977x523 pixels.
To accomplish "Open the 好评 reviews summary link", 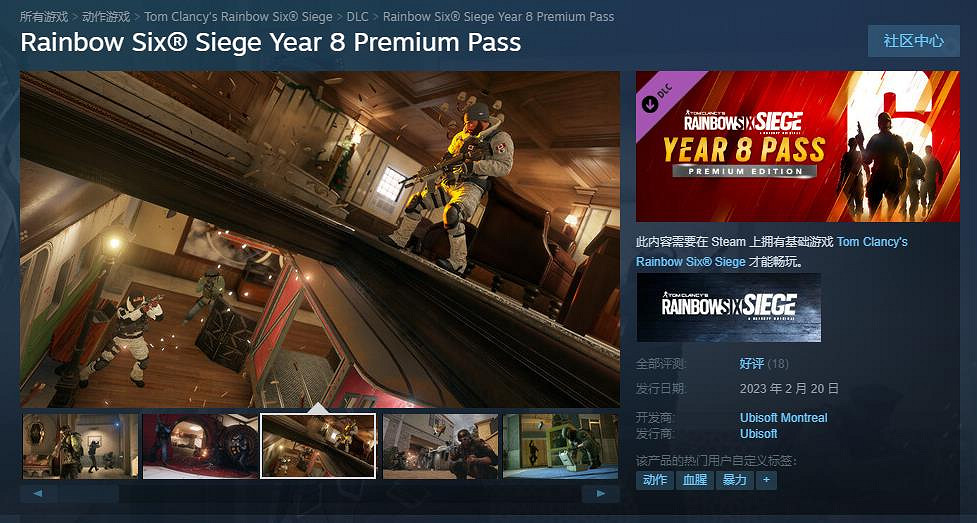I will click(x=751, y=363).
